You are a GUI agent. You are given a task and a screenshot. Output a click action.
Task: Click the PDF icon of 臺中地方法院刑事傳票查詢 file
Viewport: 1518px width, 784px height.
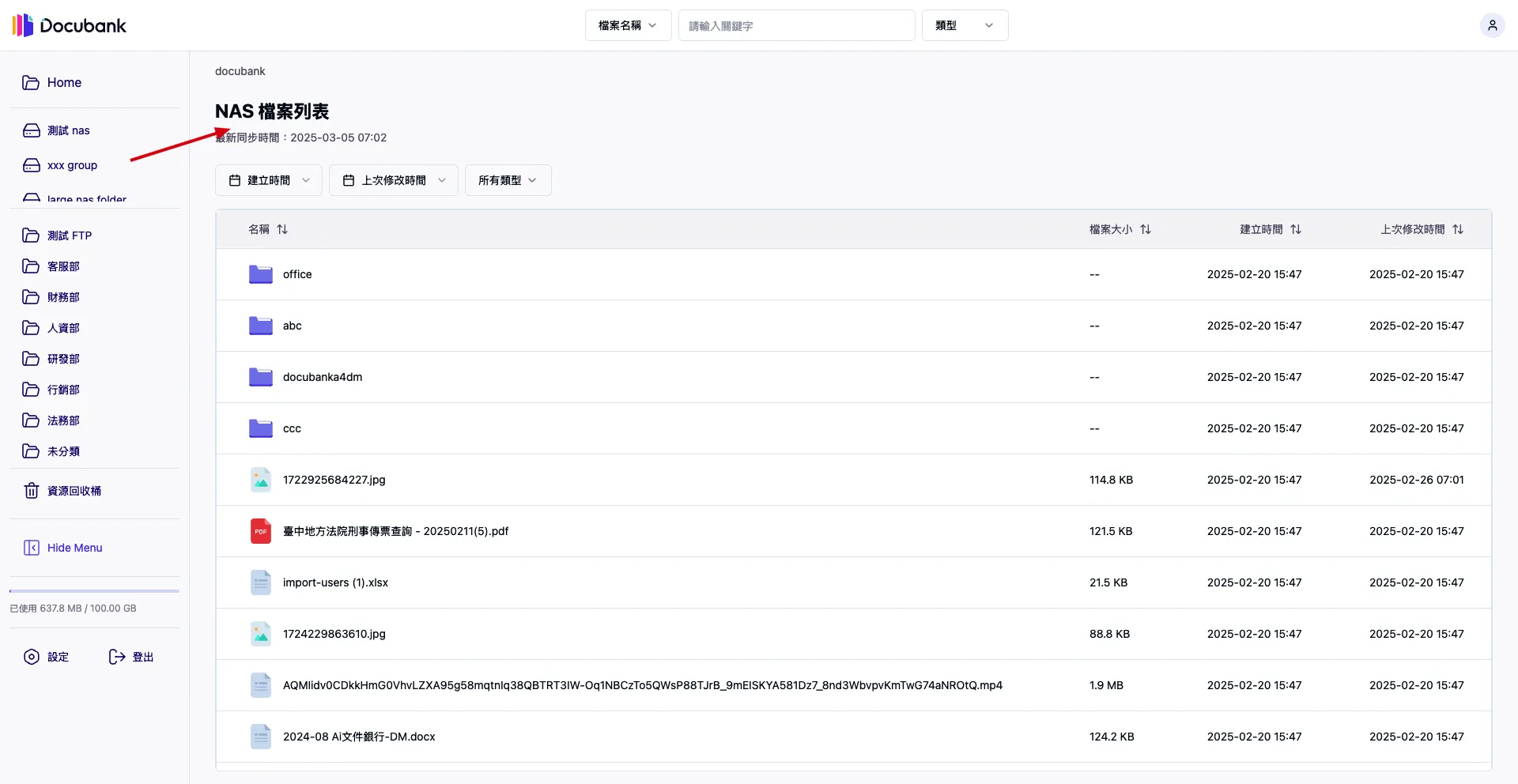click(x=260, y=530)
